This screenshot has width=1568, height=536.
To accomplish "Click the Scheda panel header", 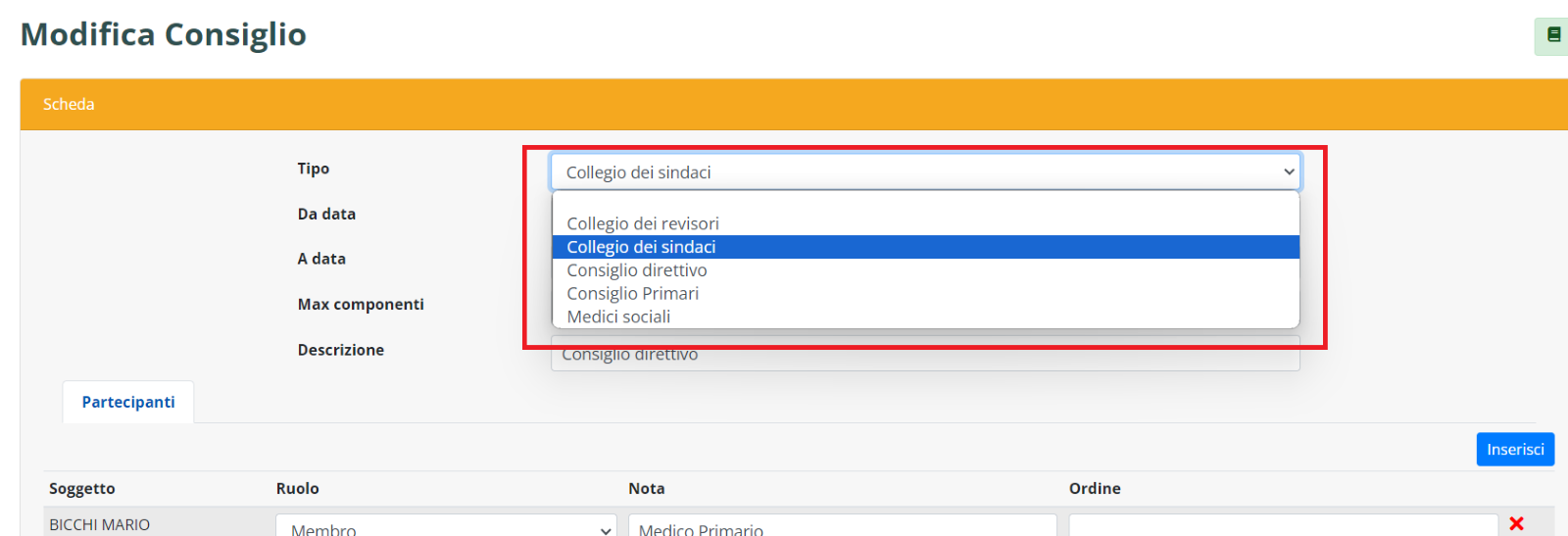I will (x=794, y=104).
